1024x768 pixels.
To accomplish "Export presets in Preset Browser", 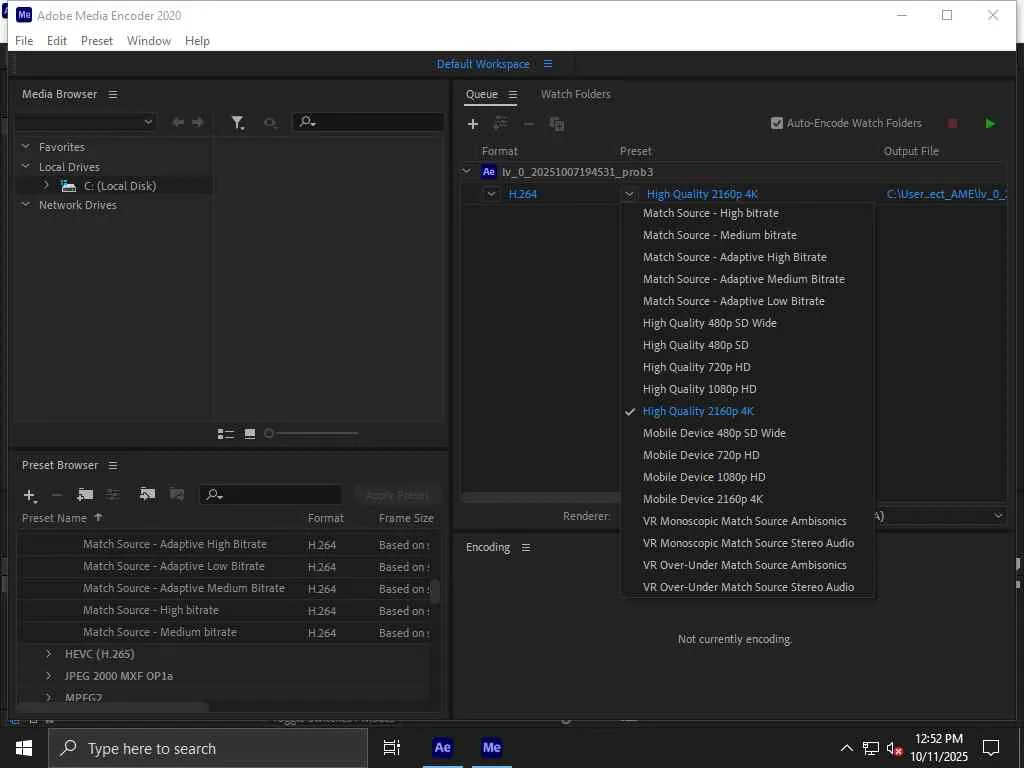I will [x=176, y=494].
